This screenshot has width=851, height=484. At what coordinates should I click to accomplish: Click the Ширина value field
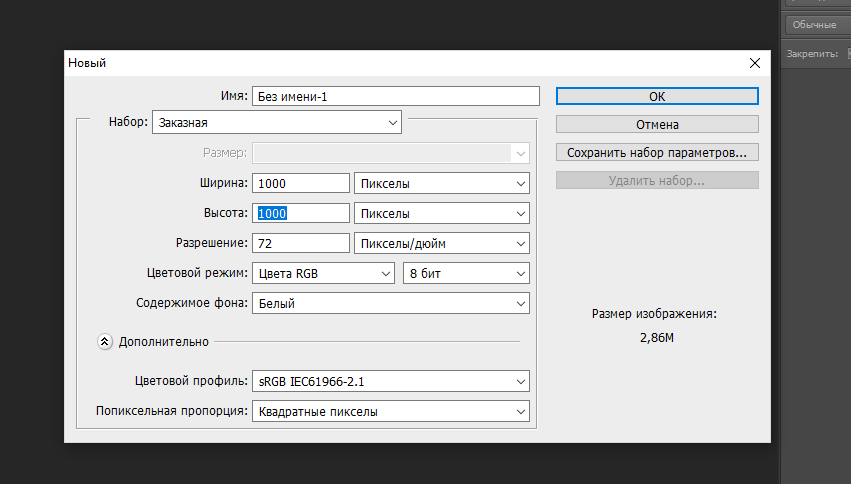[x=301, y=183]
